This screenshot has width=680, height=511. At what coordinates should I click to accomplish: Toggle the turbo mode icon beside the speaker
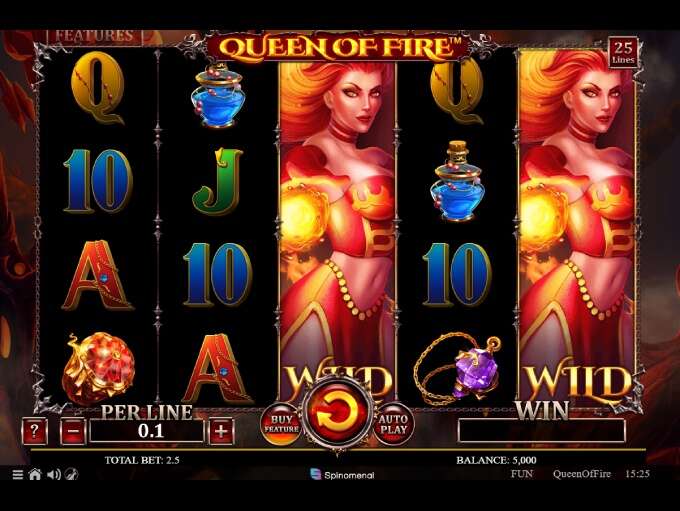pos(71,474)
